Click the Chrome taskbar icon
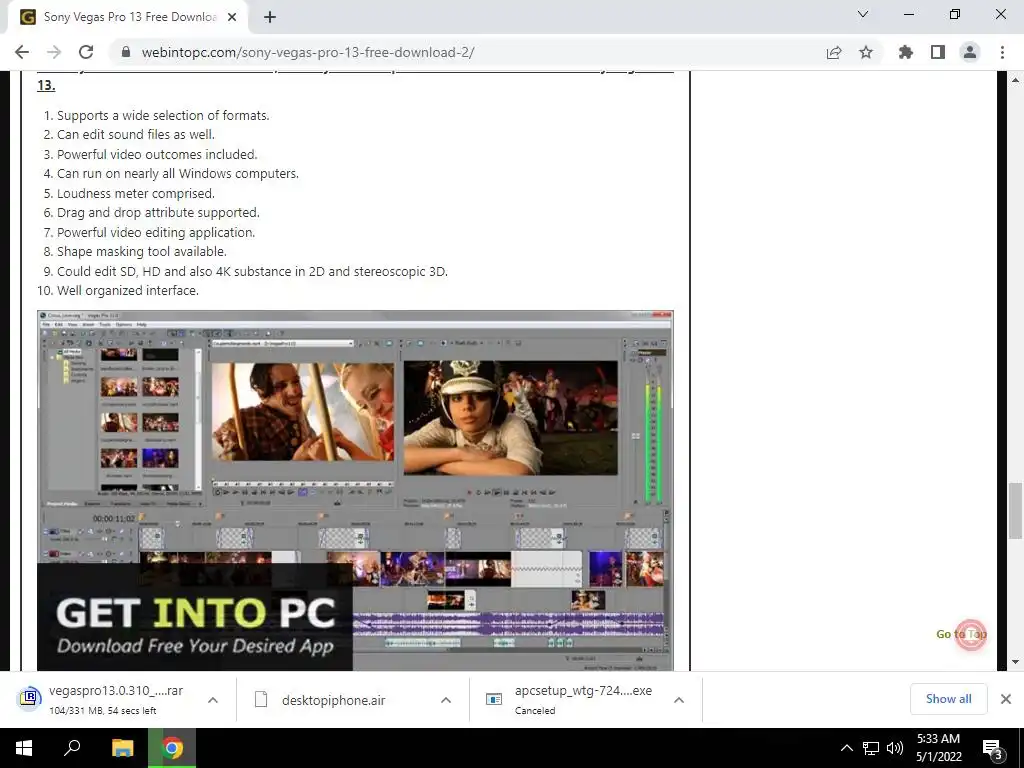Screen dimensions: 1024x768 coord(172,748)
